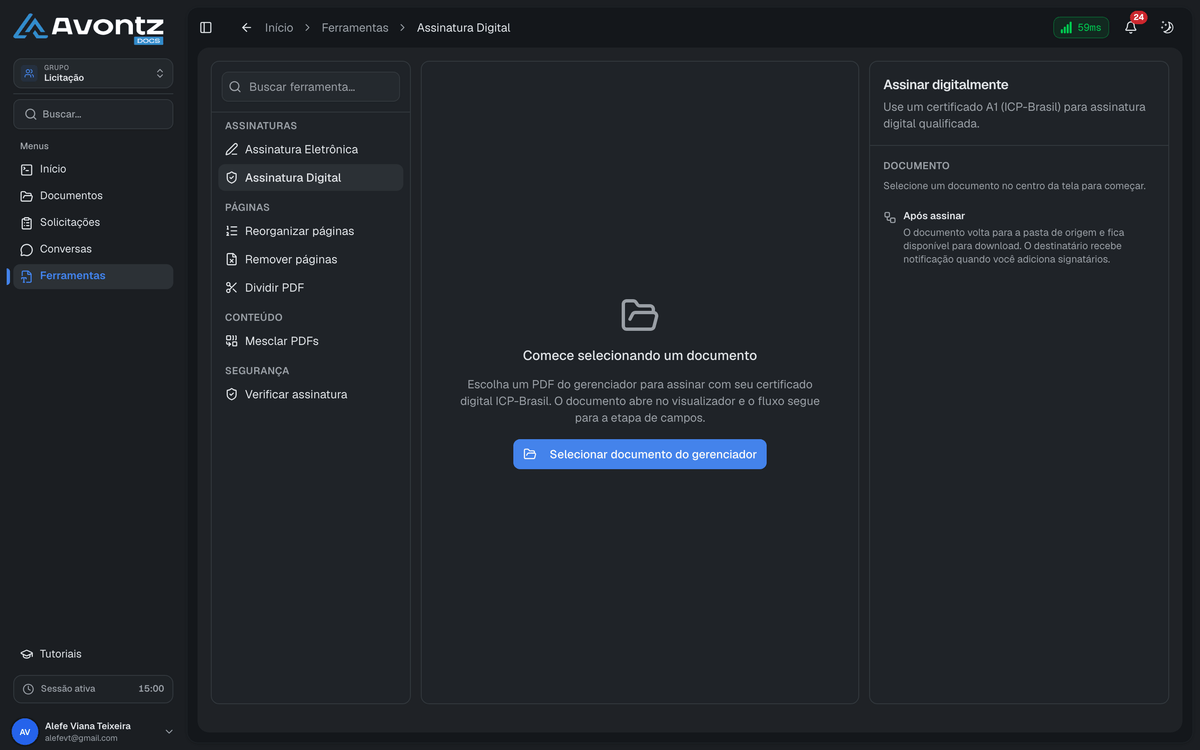Toggle the sidebar panel icon
Screen dimensions: 1200x750
[206, 28]
